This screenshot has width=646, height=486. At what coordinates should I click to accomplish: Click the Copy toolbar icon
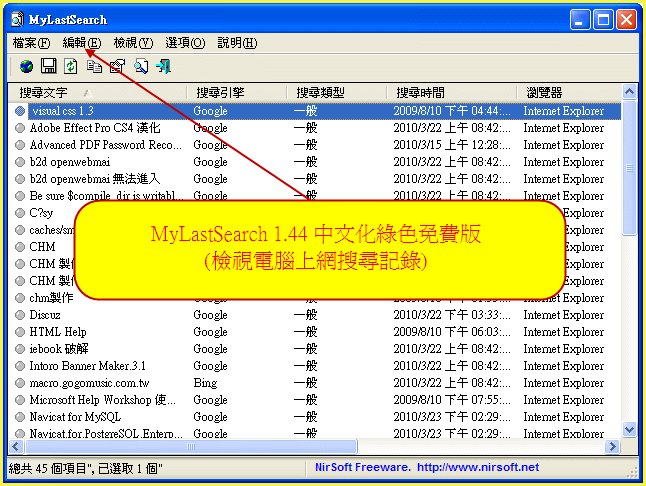[95, 67]
